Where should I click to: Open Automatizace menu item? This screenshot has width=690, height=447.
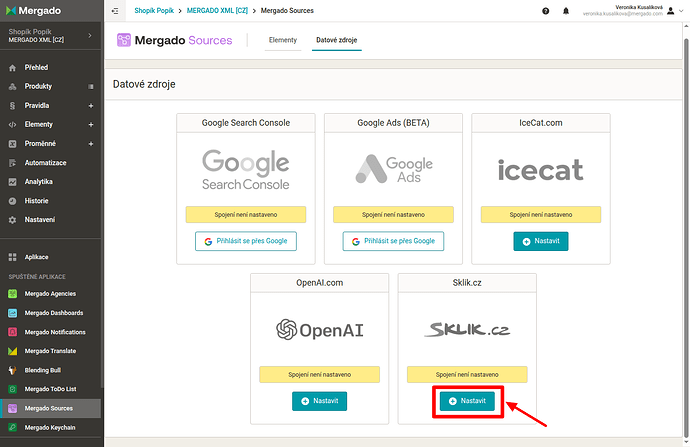[x=45, y=163]
